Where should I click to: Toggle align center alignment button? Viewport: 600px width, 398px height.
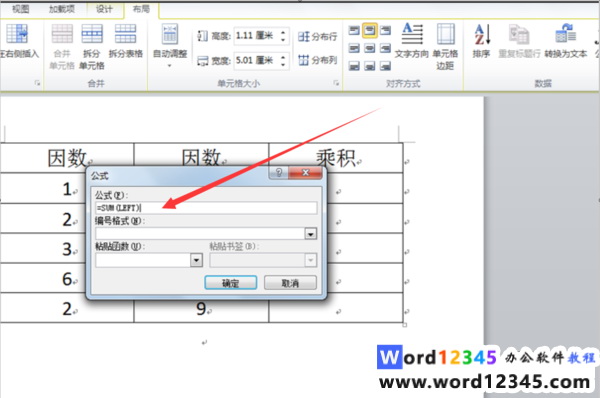[x=370, y=48]
